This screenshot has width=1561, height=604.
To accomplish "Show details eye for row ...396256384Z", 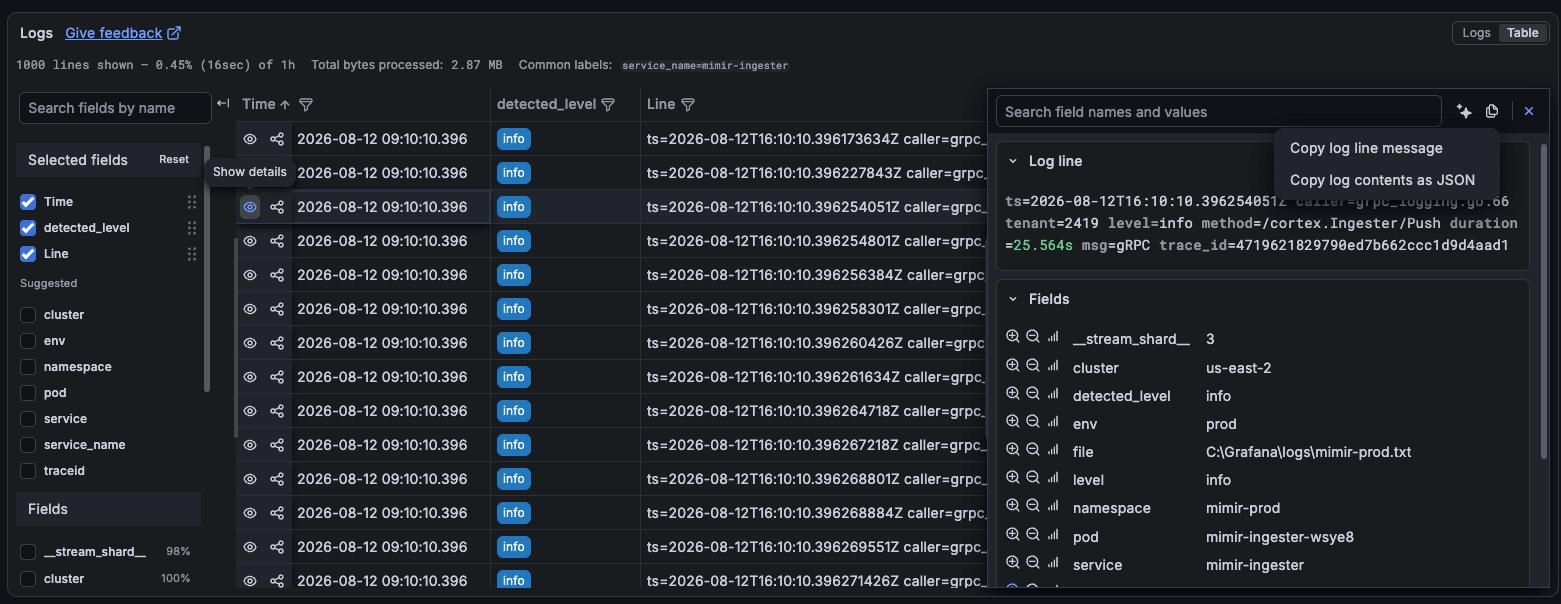I will tap(250, 275).
